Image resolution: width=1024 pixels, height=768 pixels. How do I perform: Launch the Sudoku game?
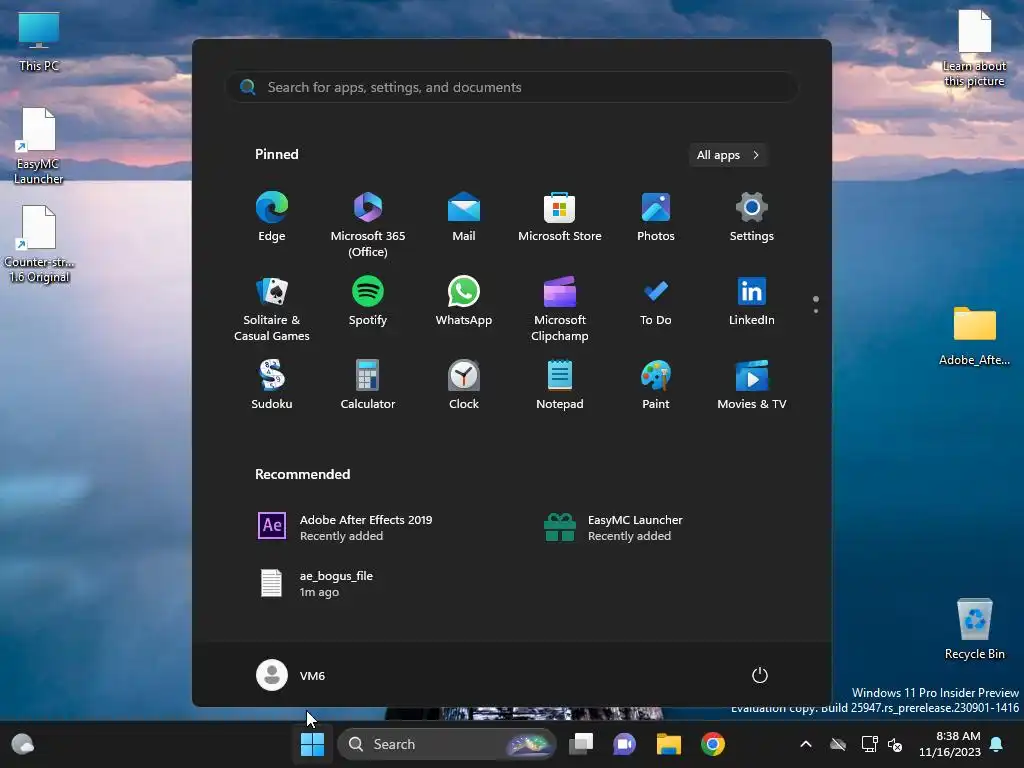pyautogui.click(x=272, y=385)
